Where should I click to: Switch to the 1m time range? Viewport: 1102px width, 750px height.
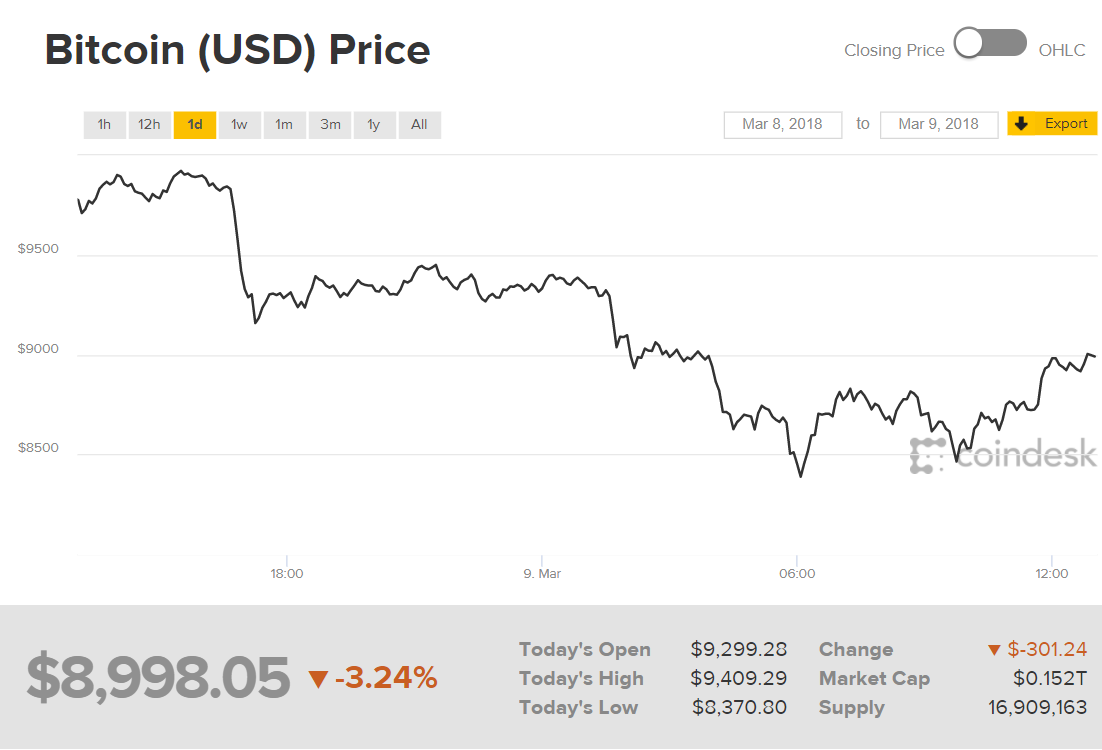pos(284,124)
